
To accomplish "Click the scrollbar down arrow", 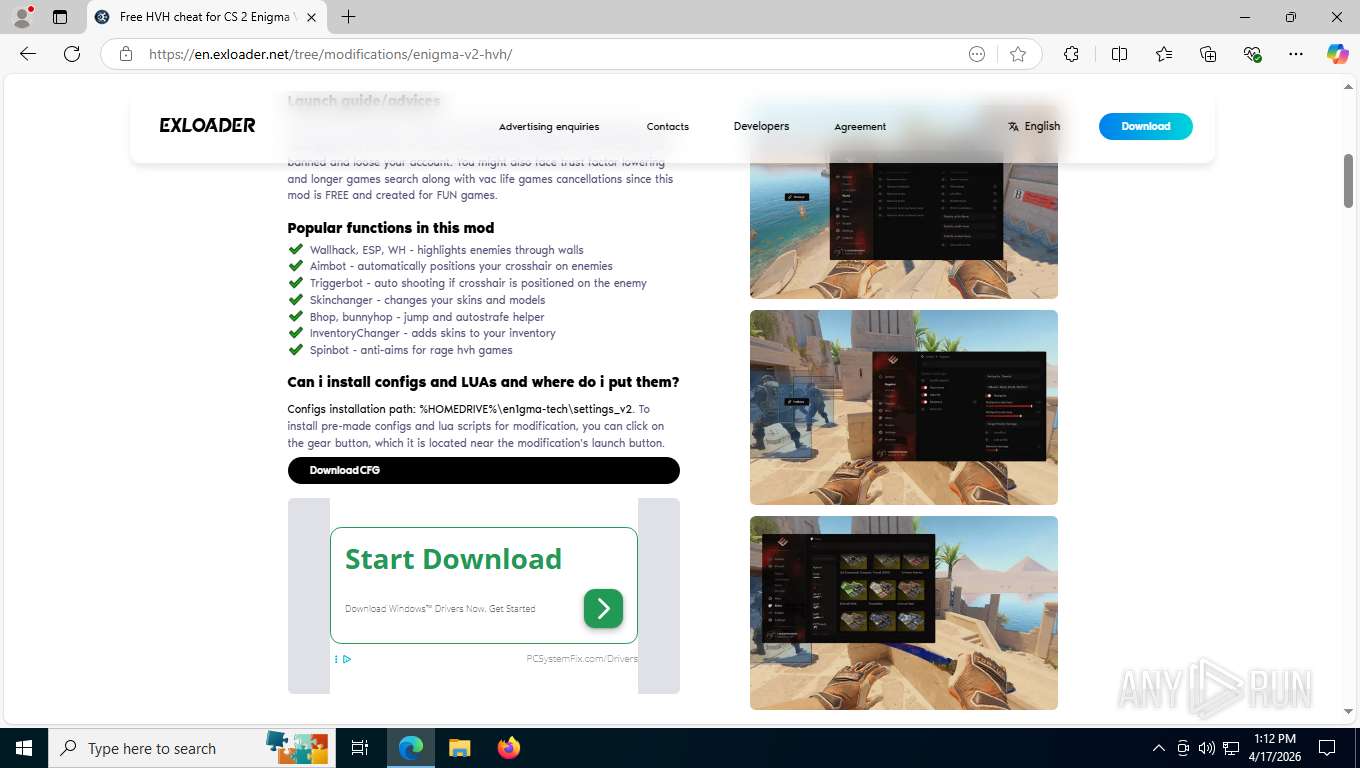I will point(1348,712).
